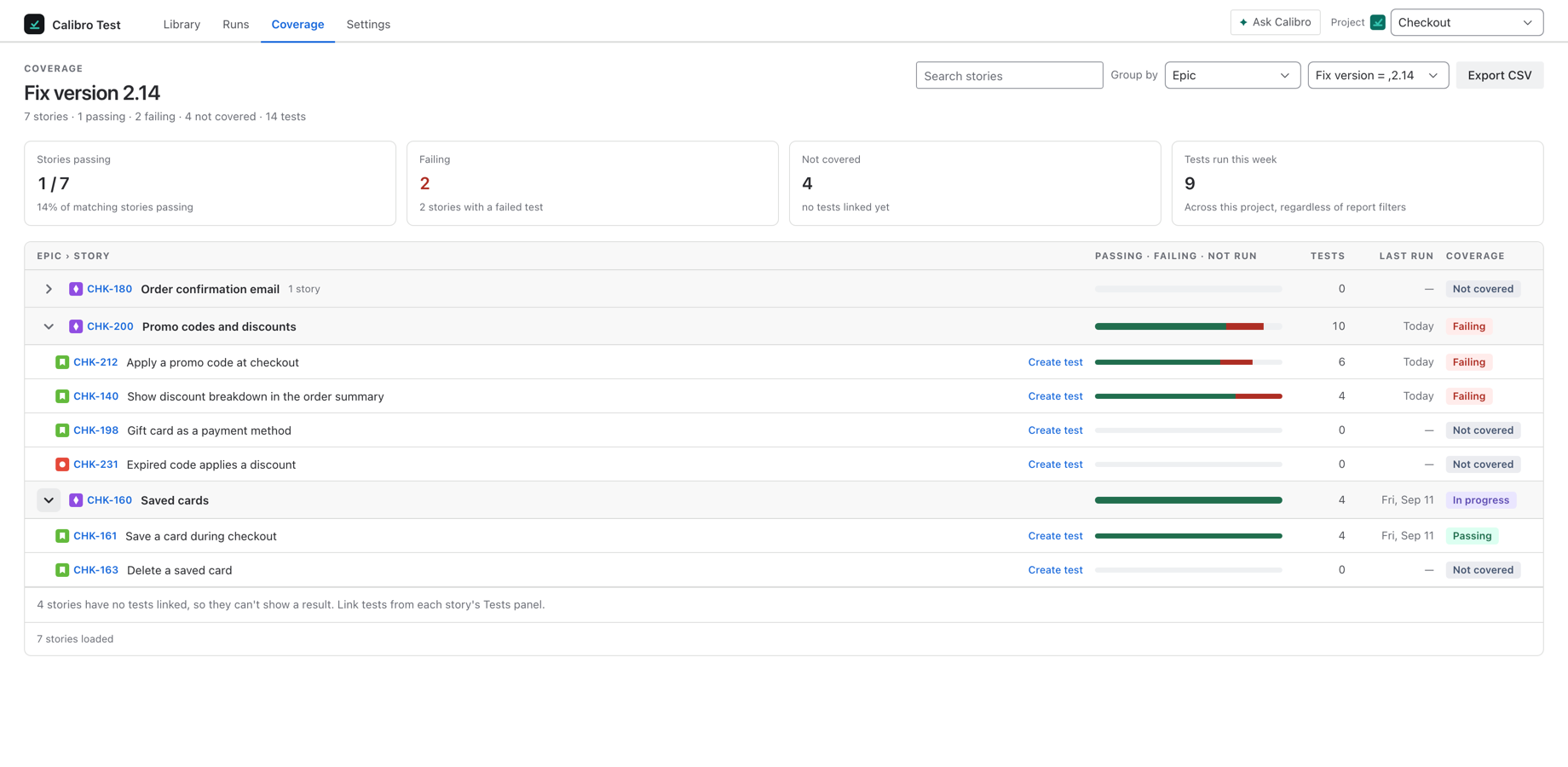Open the Fix version filter dropdown

click(x=1378, y=75)
